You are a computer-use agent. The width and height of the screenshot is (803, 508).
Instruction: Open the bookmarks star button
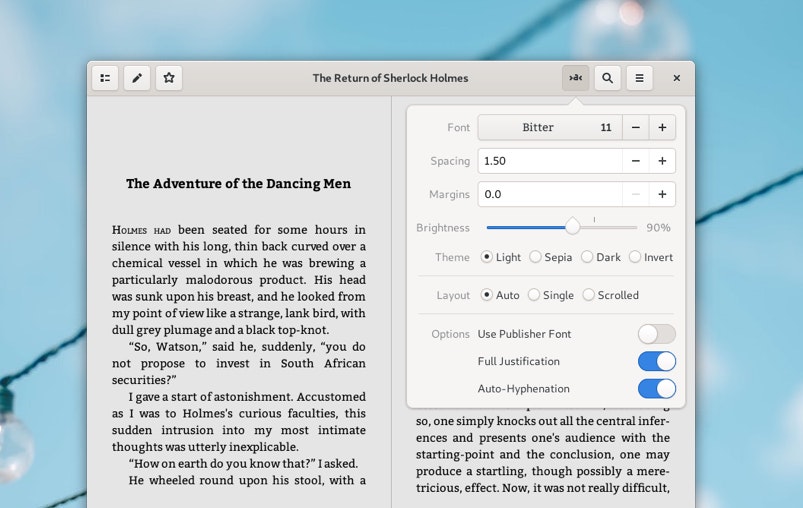169,78
